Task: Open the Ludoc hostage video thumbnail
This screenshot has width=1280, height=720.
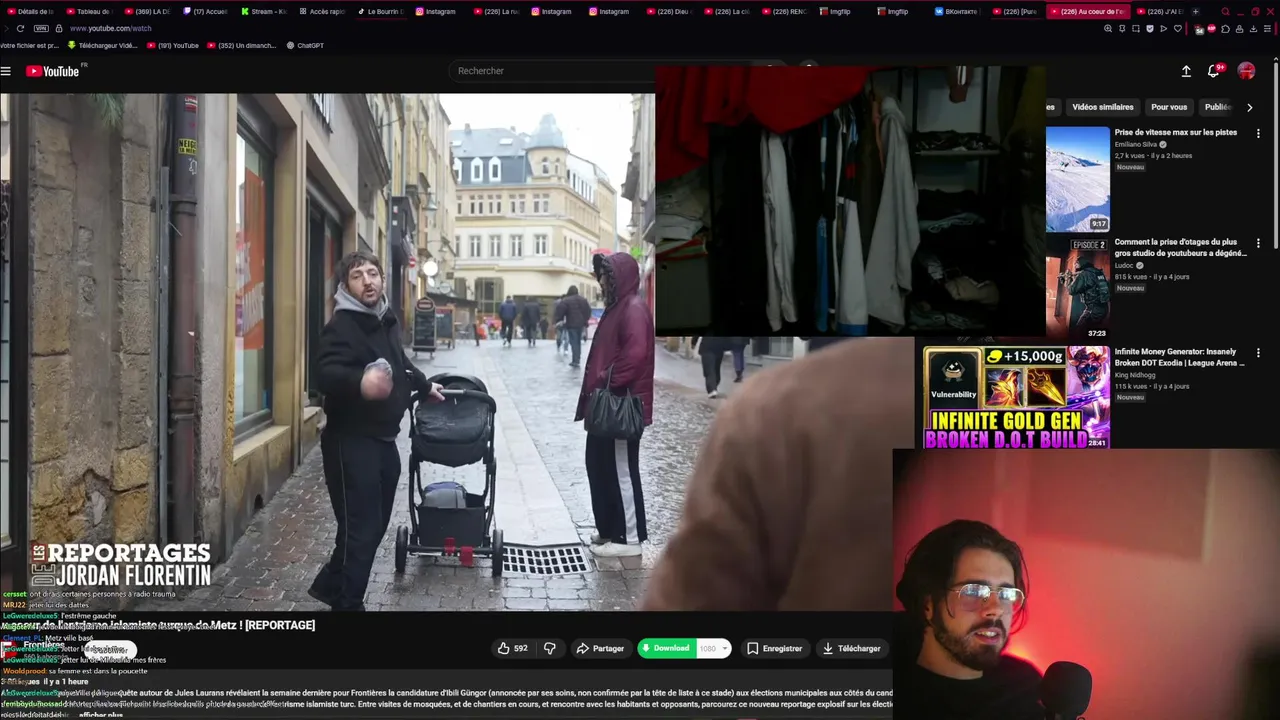Action: click(x=1078, y=289)
